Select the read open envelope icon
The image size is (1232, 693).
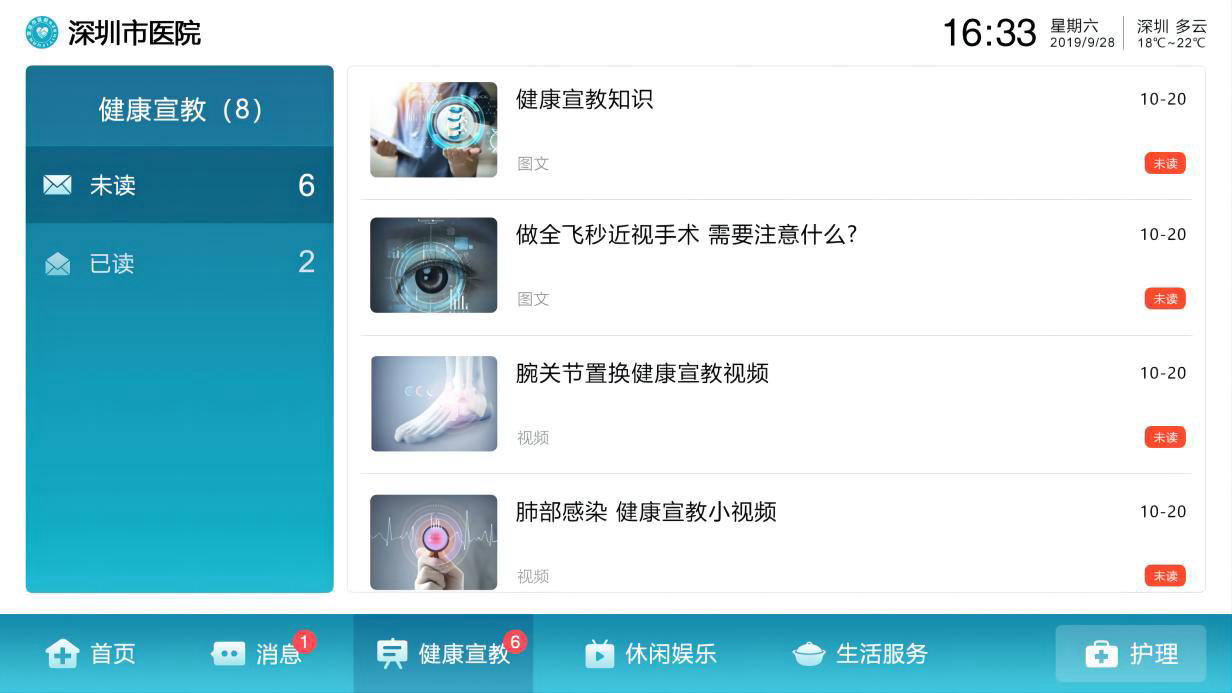click(57, 263)
